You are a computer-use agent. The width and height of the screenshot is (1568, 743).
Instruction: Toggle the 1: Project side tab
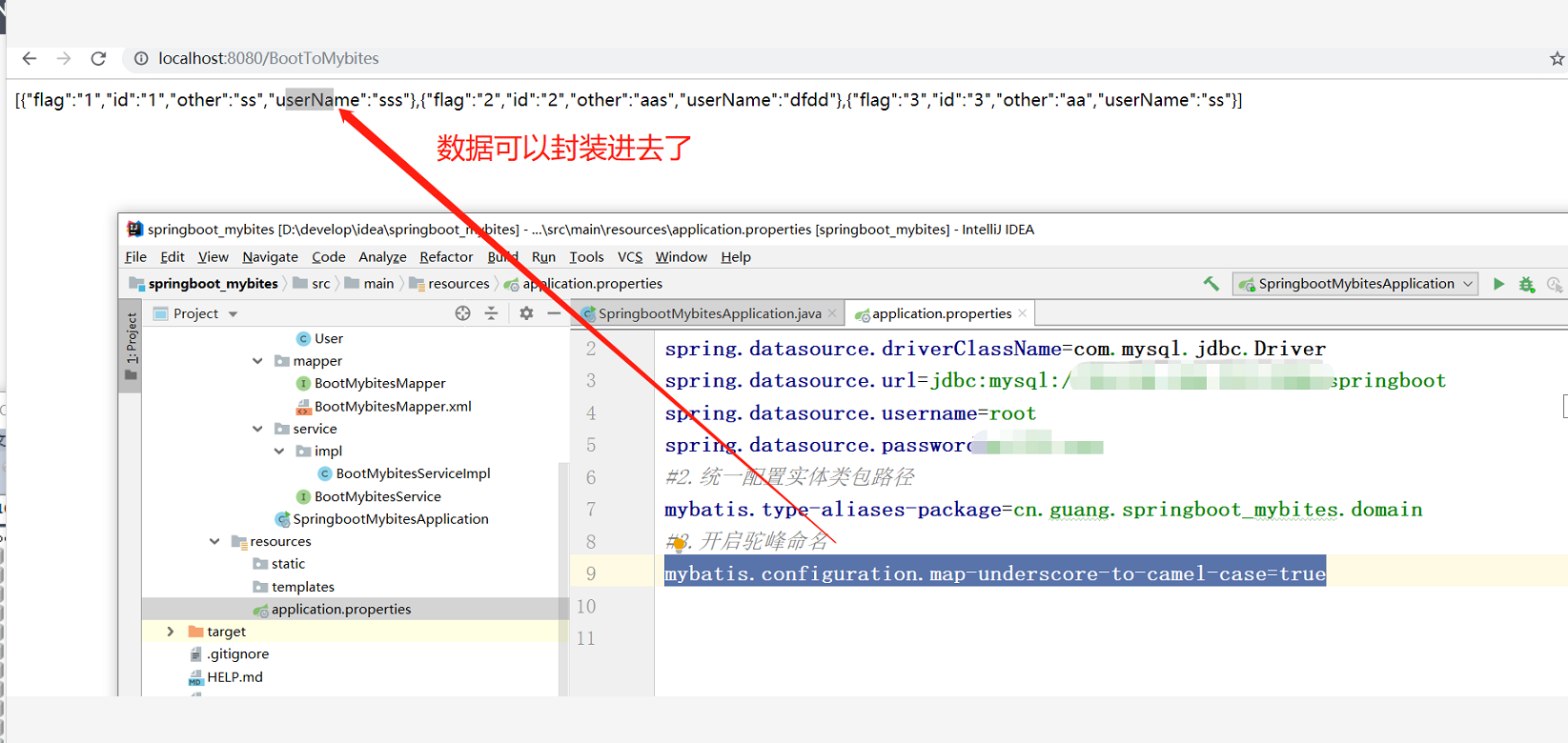(x=132, y=346)
